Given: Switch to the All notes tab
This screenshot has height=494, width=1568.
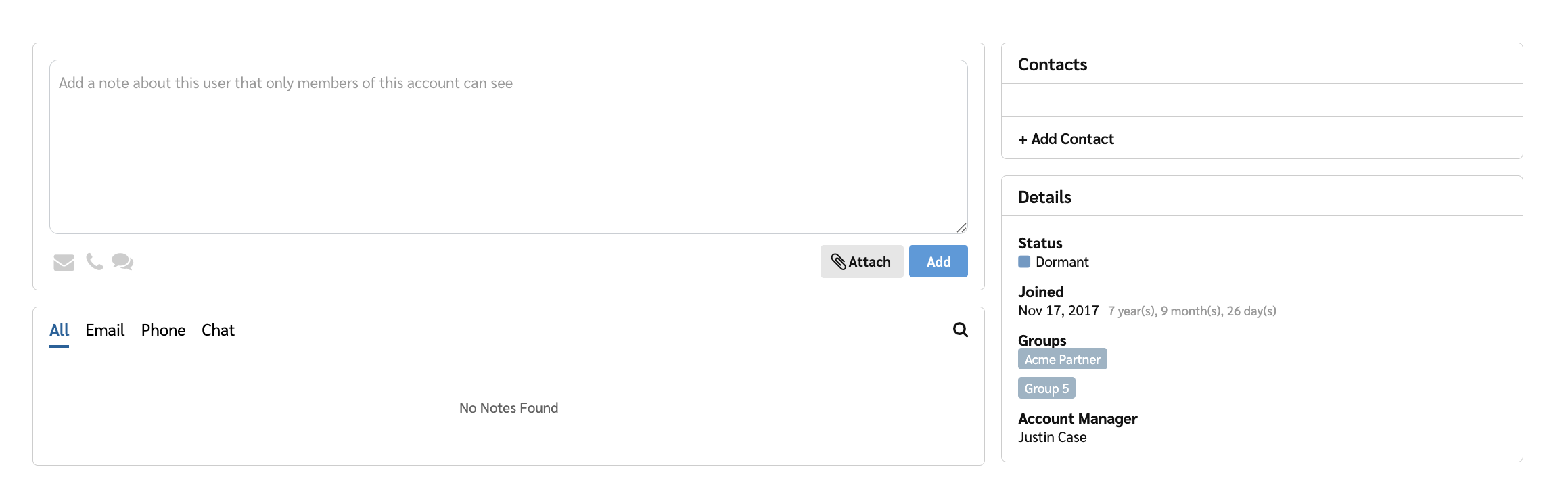Looking at the screenshot, I should coord(60,330).
